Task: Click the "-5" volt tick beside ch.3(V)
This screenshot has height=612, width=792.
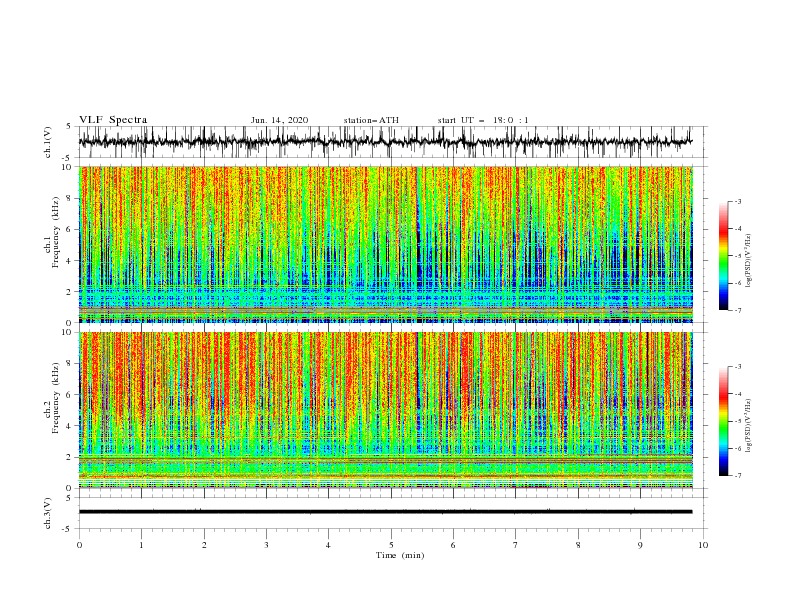Action: pos(68,530)
